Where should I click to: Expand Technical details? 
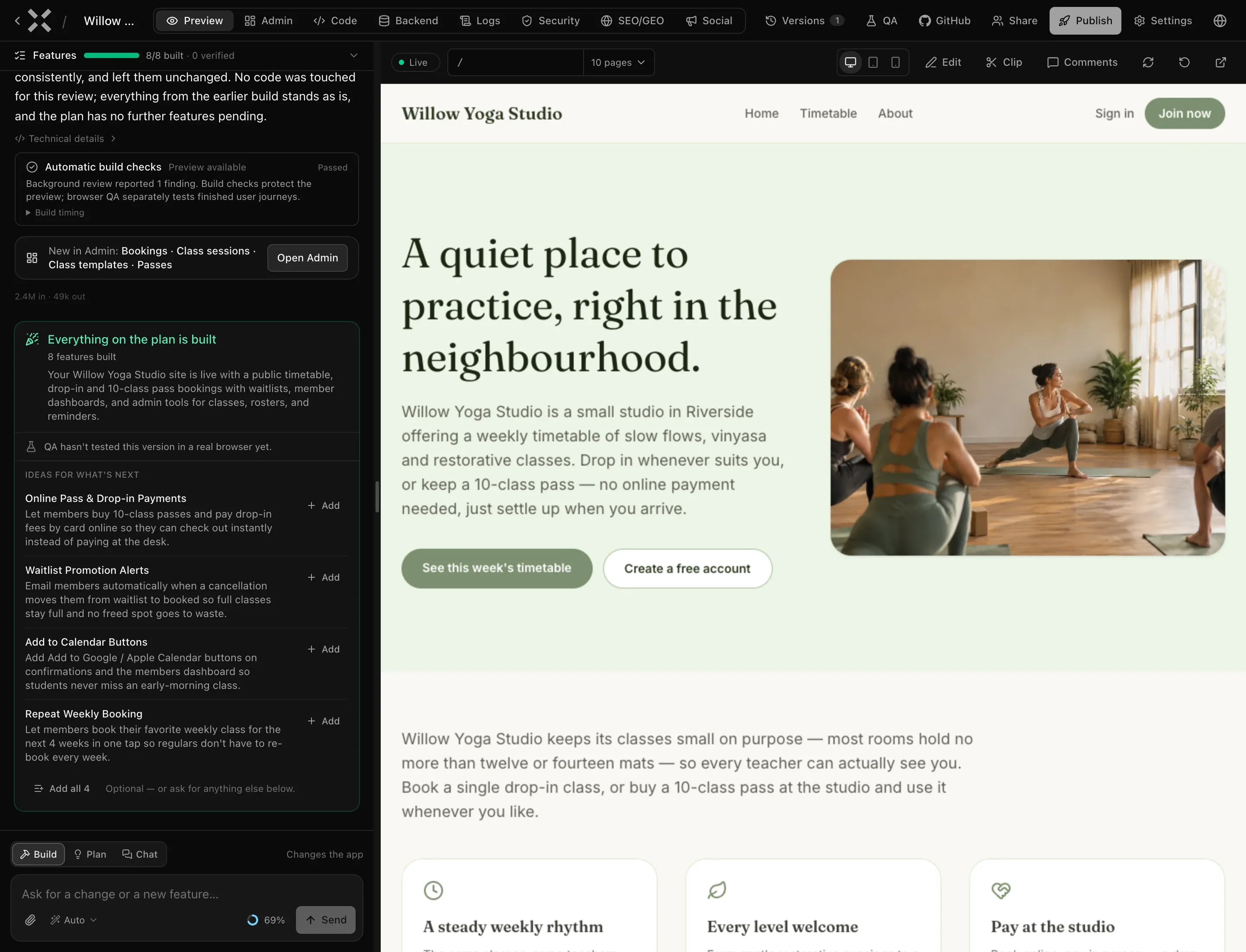coord(65,139)
